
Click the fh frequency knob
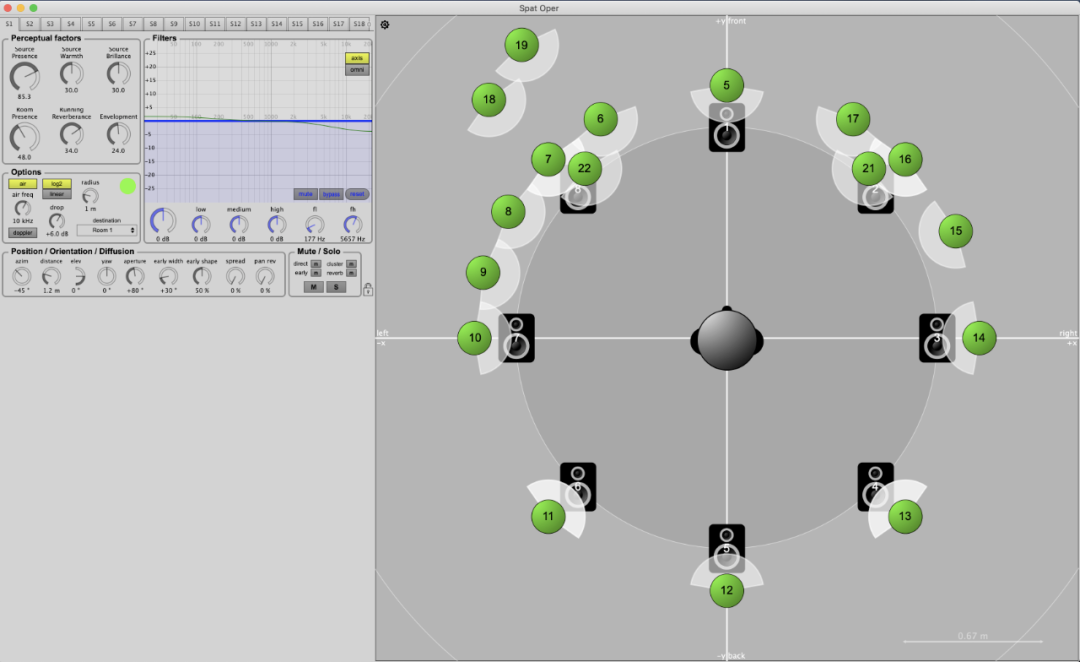352,224
